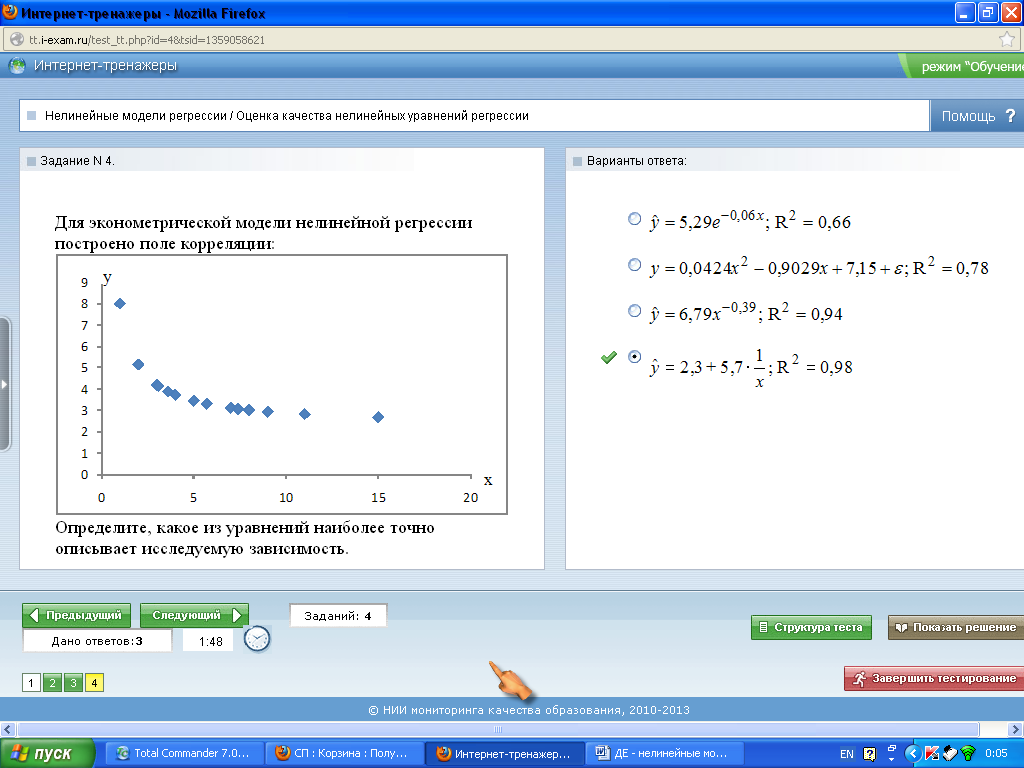Screen dimensions: 1024x768
Task: Click the Интернет-тренажеры globe logo
Action: click(17, 65)
